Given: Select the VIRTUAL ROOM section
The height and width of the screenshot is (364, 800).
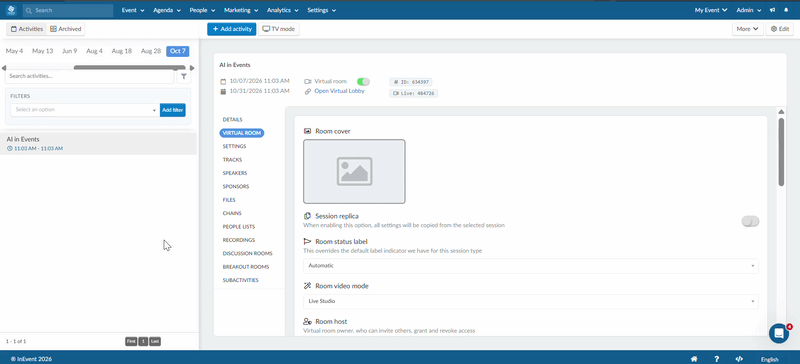Looking at the screenshot, I should tap(242, 133).
